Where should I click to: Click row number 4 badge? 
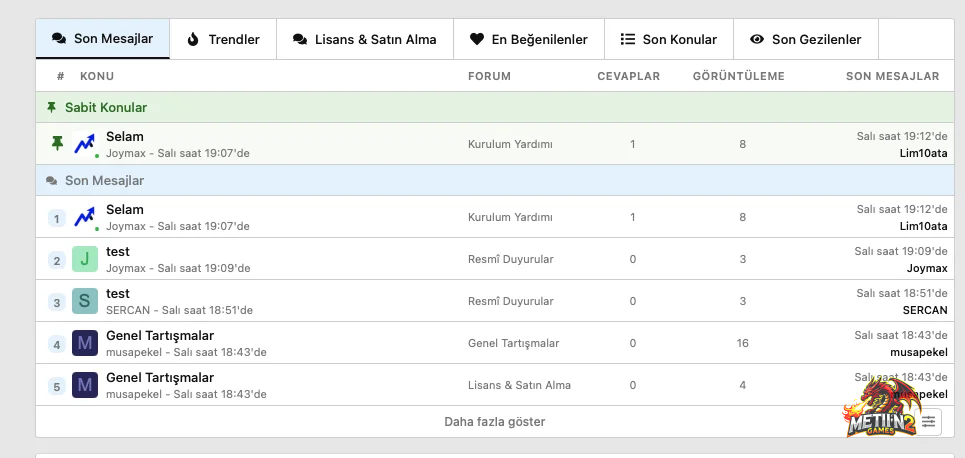(x=57, y=345)
